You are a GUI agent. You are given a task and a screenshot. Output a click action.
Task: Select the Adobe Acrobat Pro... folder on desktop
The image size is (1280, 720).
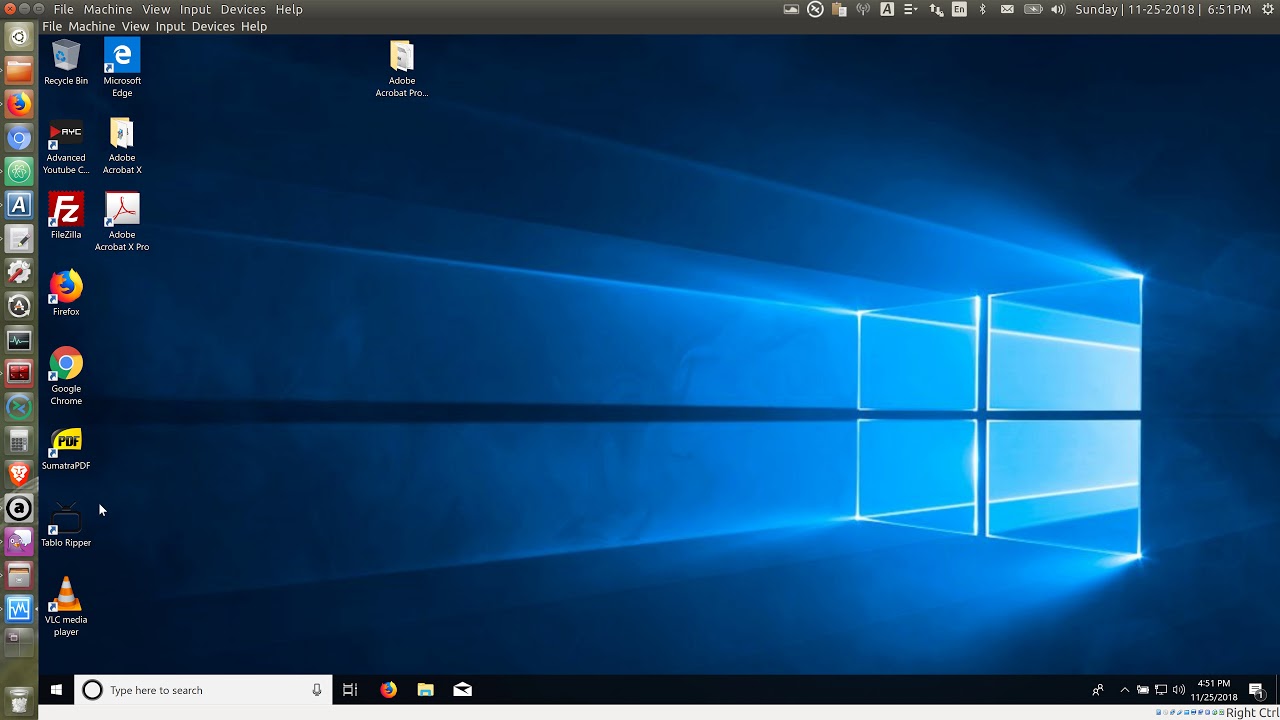402,68
